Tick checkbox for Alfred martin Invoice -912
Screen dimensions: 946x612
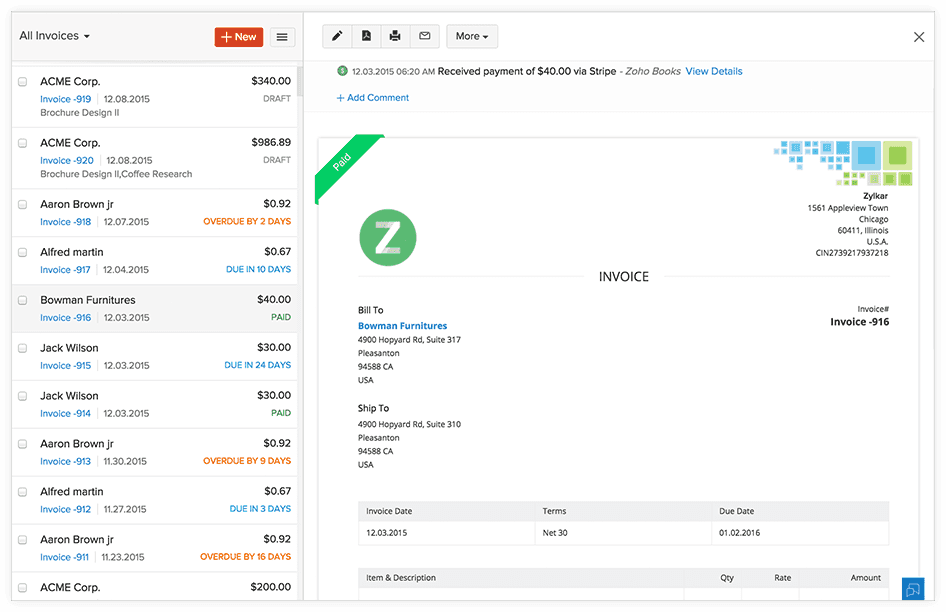(x=22, y=492)
